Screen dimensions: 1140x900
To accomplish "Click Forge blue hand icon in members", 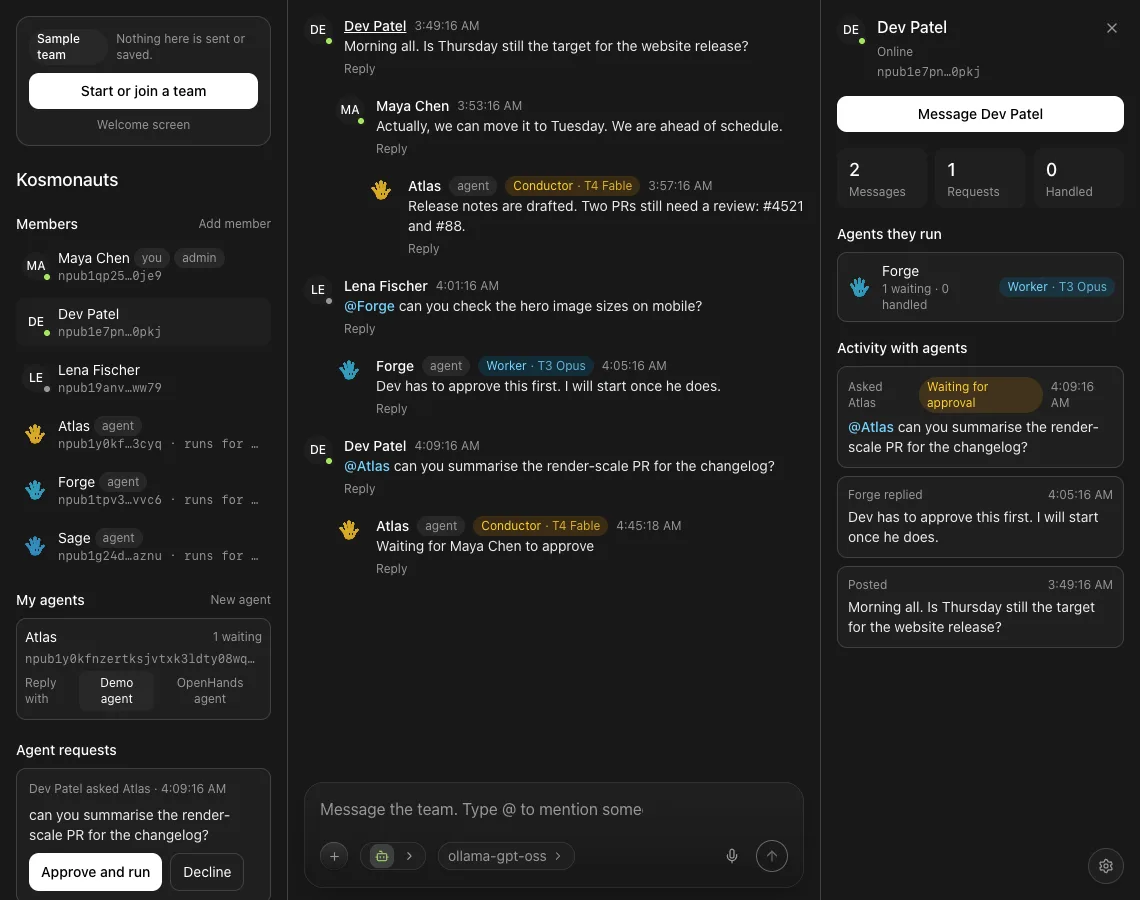I will tap(35, 490).
